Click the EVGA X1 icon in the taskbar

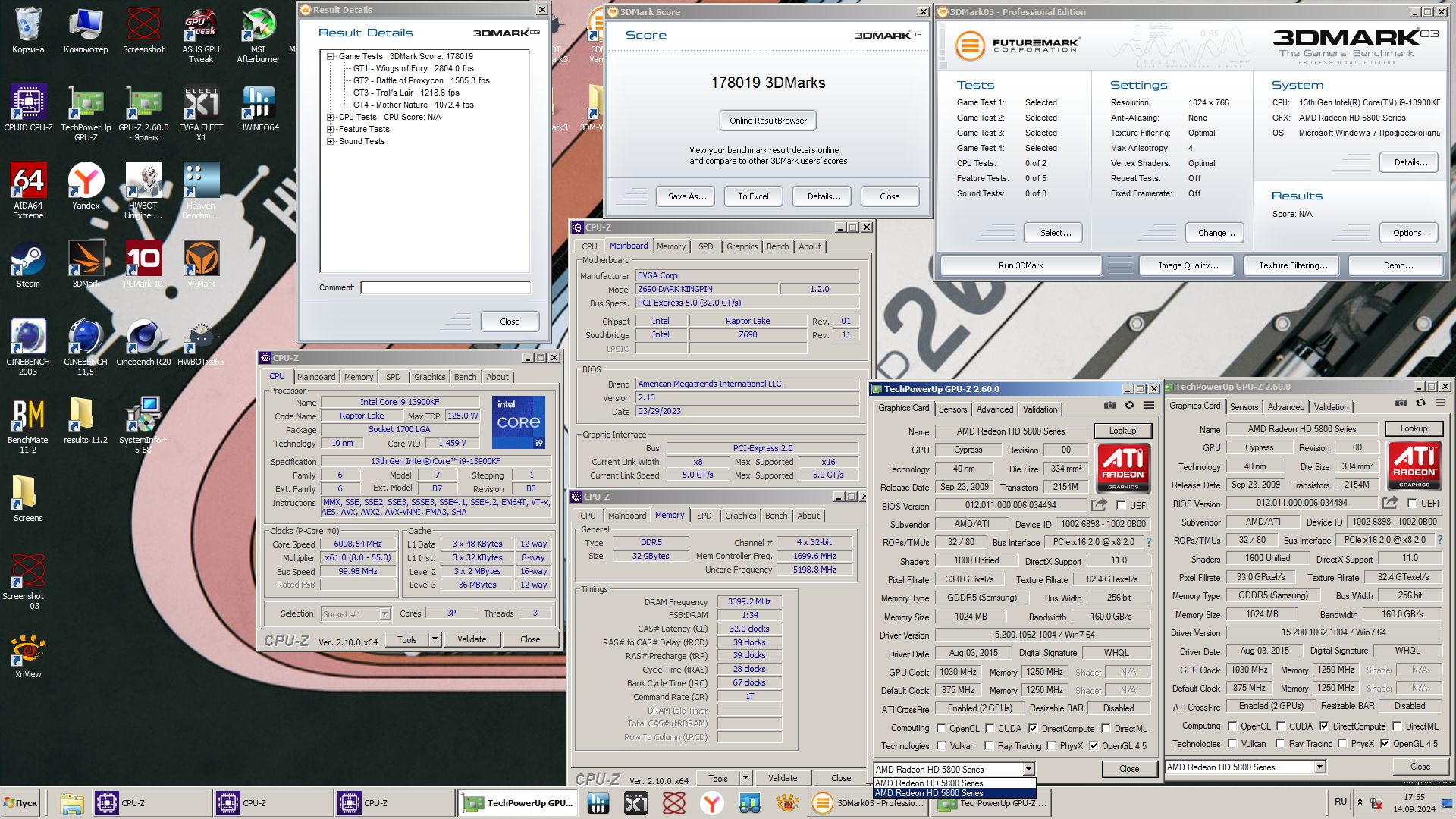tap(635, 803)
